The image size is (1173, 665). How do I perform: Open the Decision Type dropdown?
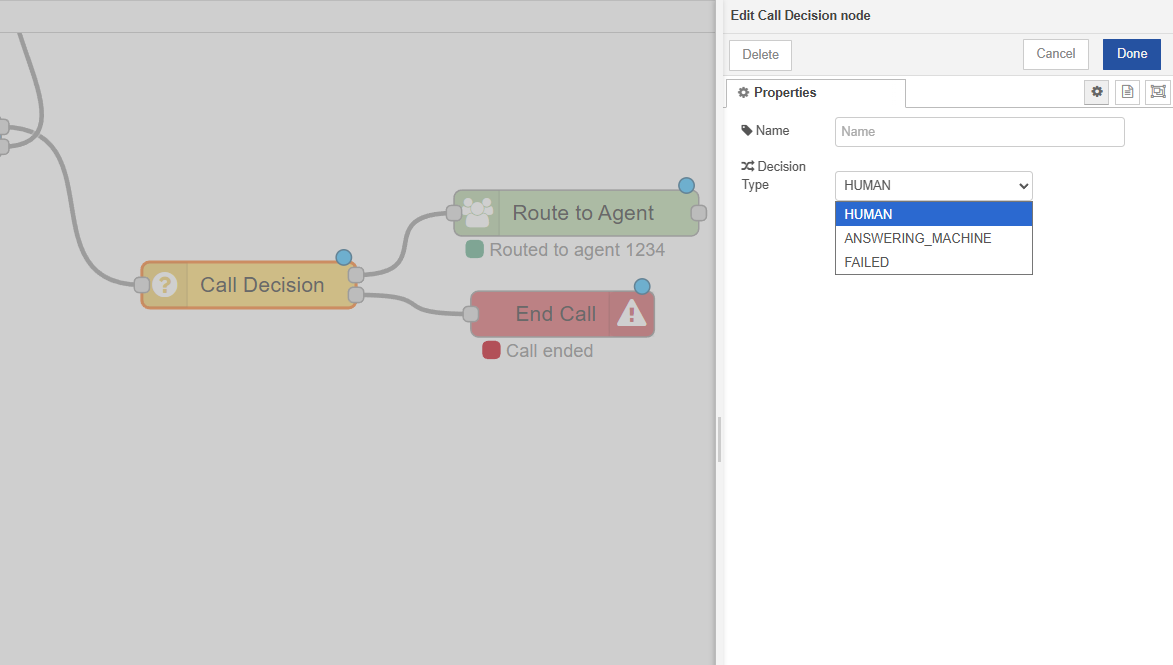933,186
